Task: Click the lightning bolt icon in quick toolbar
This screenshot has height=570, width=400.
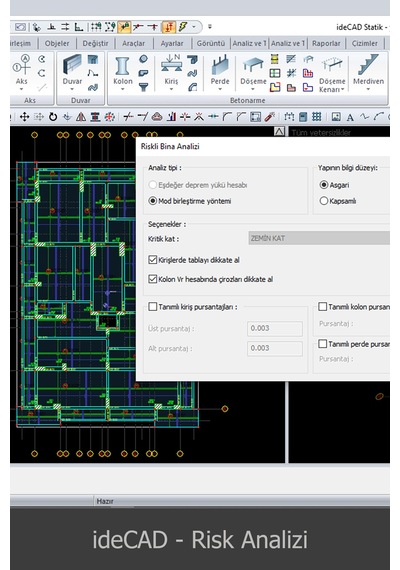Action: point(183,26)
